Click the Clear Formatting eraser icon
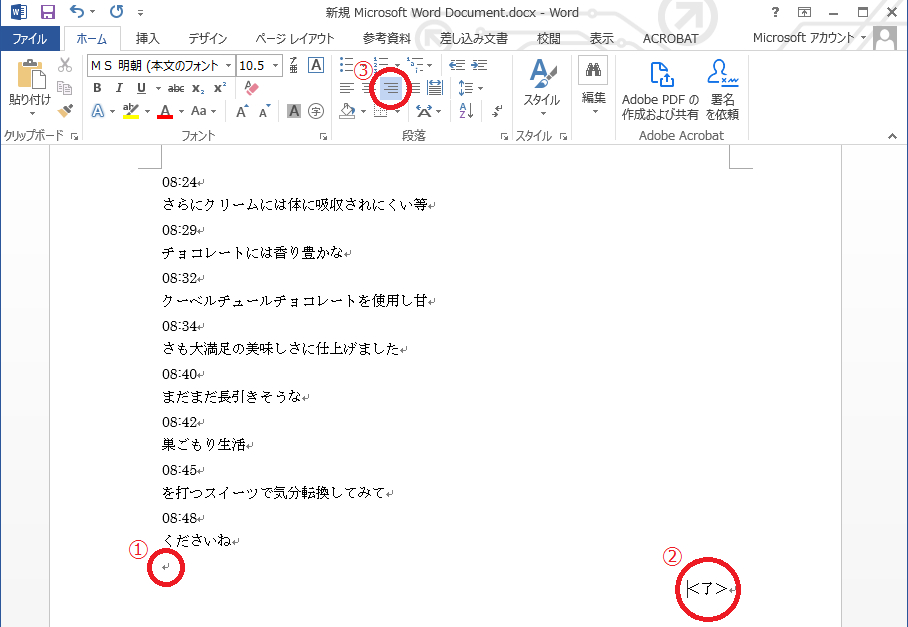The height and width of the screenshot is (627, 908). coord(251,88)
